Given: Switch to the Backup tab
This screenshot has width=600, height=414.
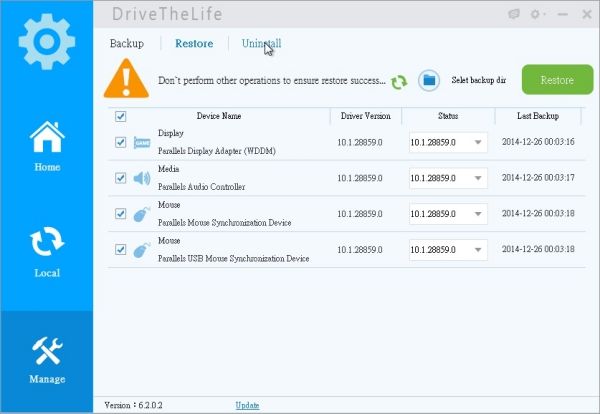Looking at the screenshot, I should 126,44.
